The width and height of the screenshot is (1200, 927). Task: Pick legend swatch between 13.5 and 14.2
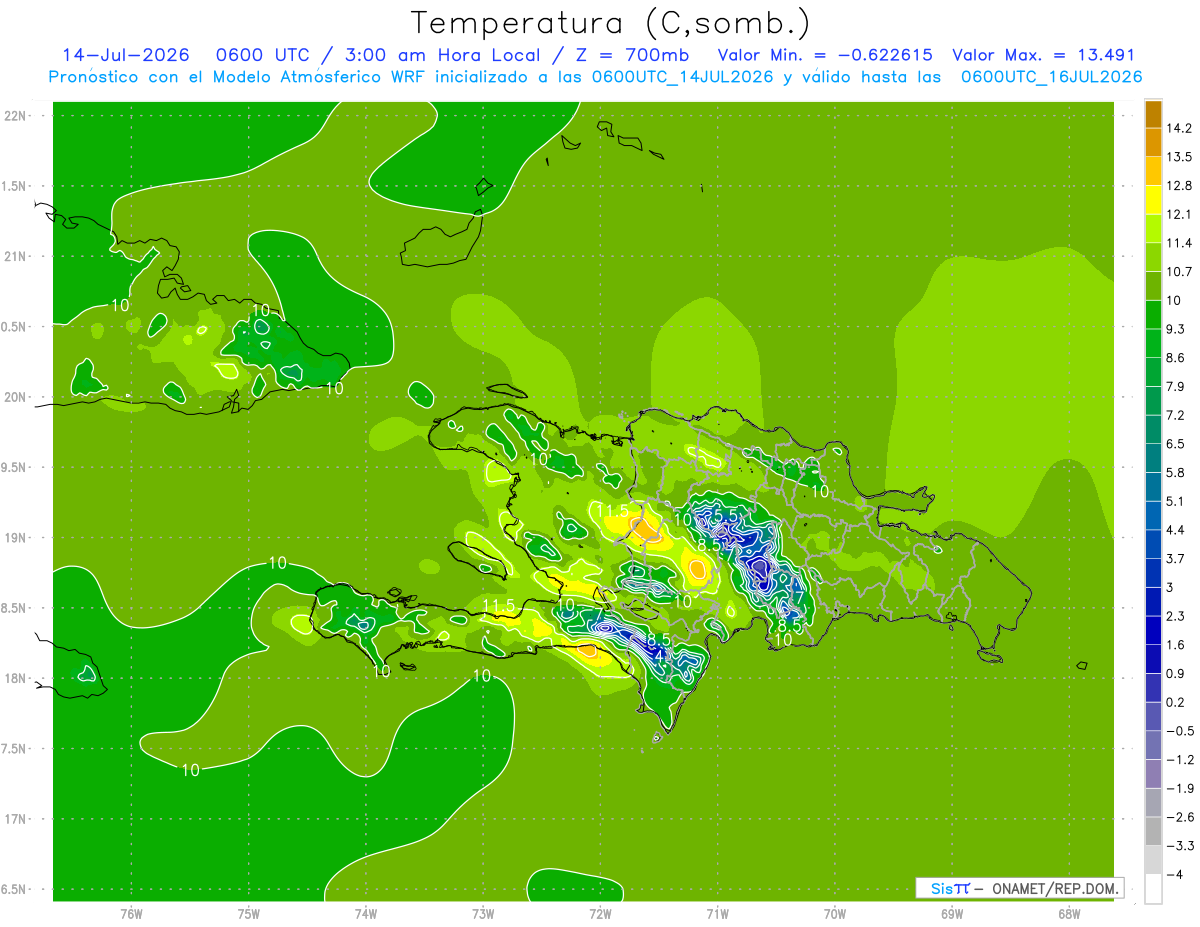(1153, 142)
